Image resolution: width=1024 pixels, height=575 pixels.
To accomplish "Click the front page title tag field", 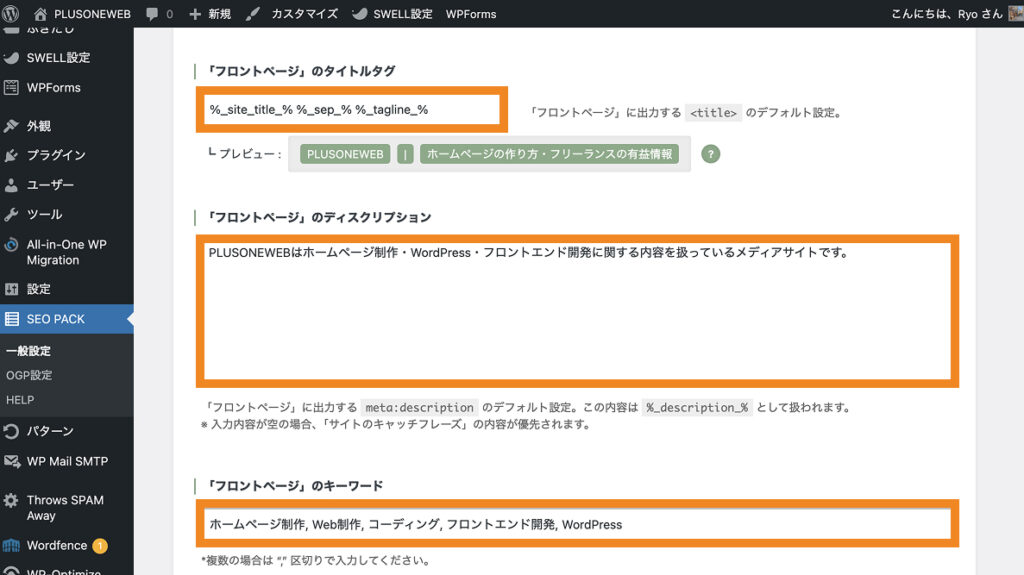I will [351, 109].
